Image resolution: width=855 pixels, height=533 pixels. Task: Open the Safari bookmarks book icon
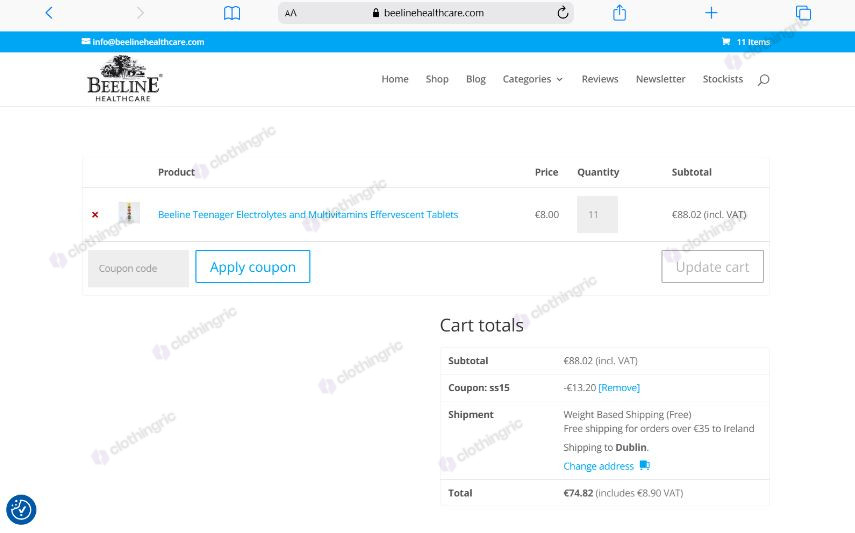point(232,13)
